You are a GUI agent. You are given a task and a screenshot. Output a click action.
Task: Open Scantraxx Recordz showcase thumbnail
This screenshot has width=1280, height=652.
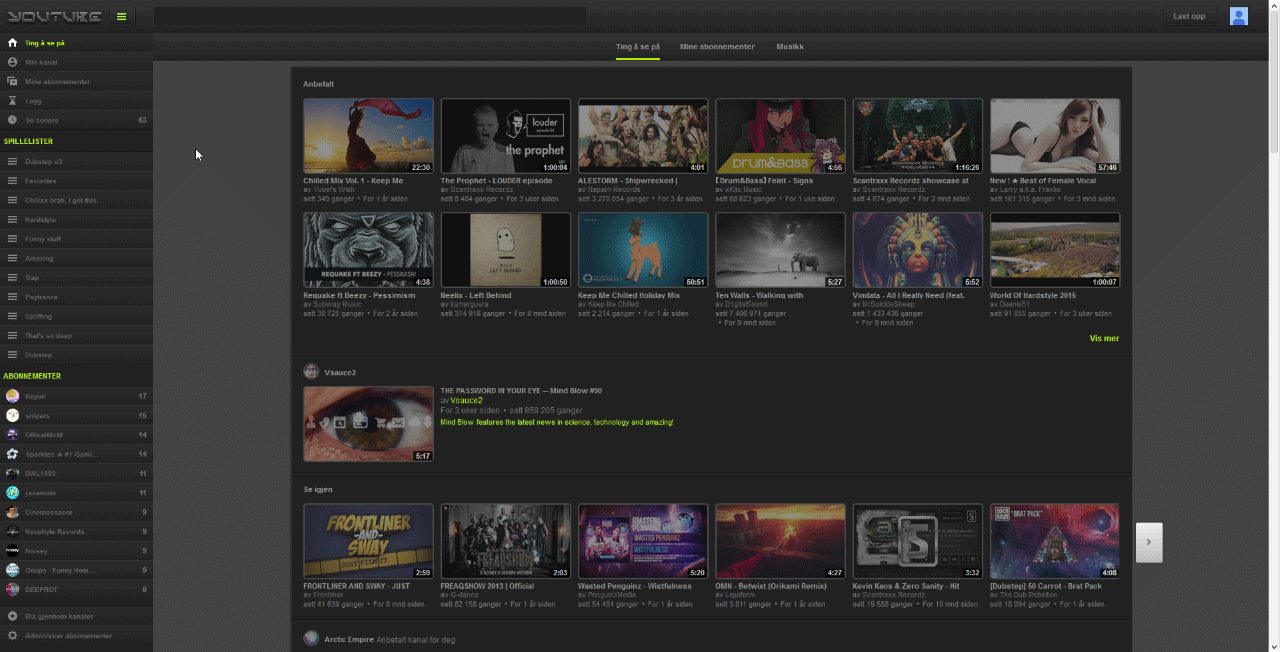click(918, 136)
